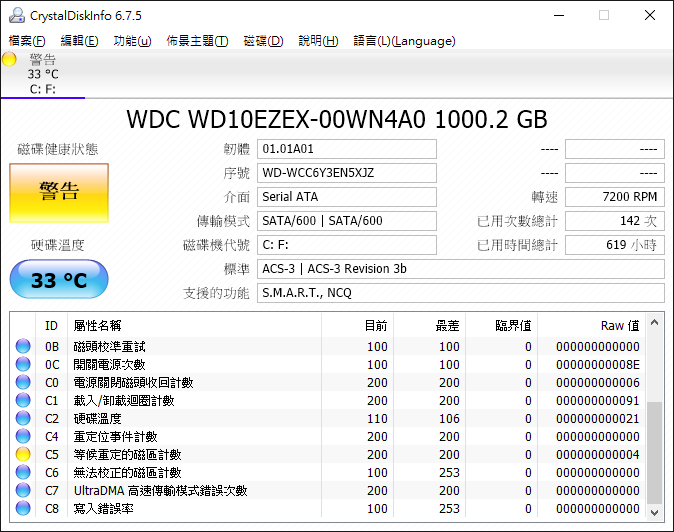Click the power on count field 142 次
674x532 pixels.
pyautogui.click(x=615, y=221)
